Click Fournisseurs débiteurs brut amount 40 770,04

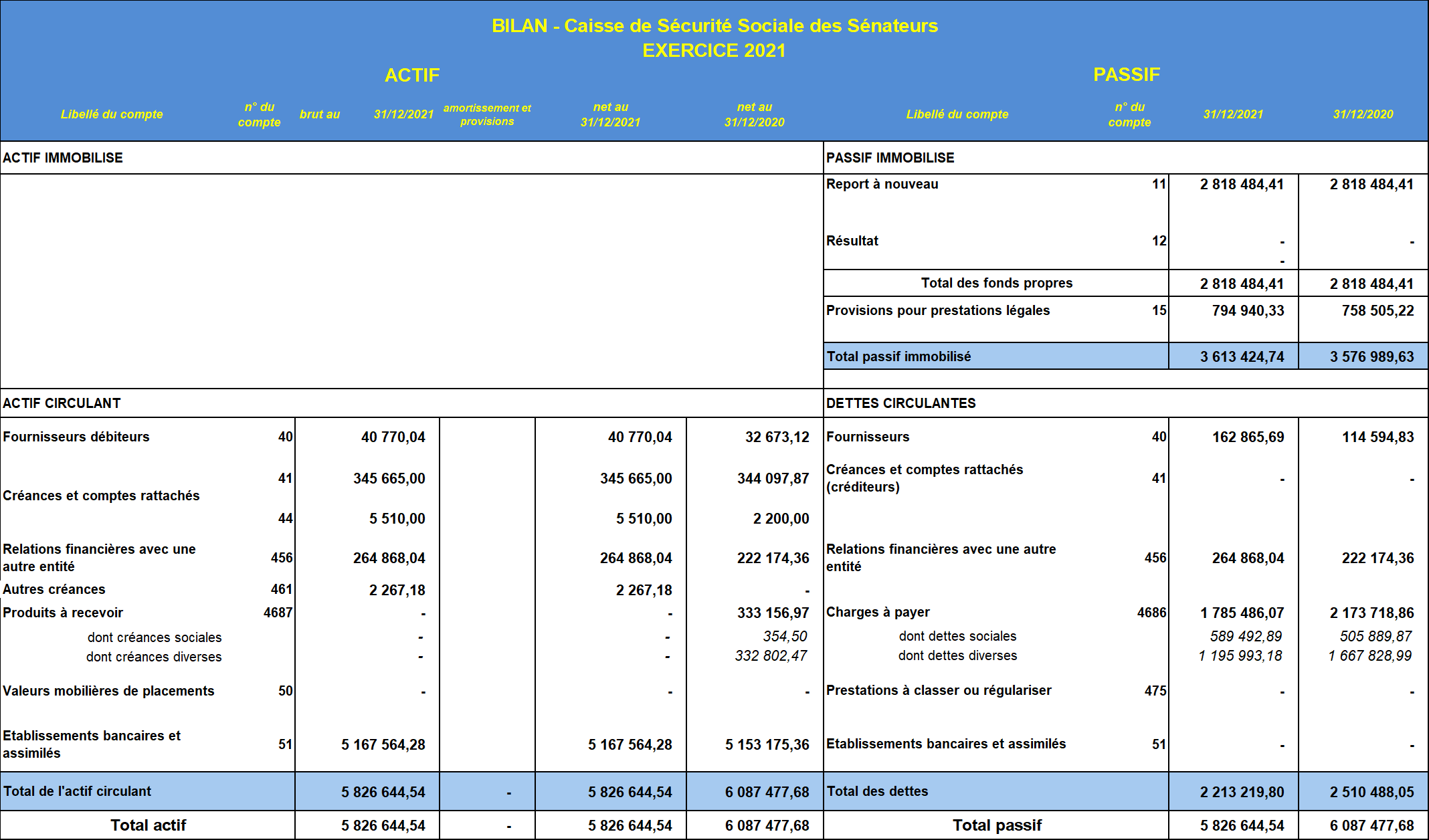pyautogui.click(x=393, y=437)
